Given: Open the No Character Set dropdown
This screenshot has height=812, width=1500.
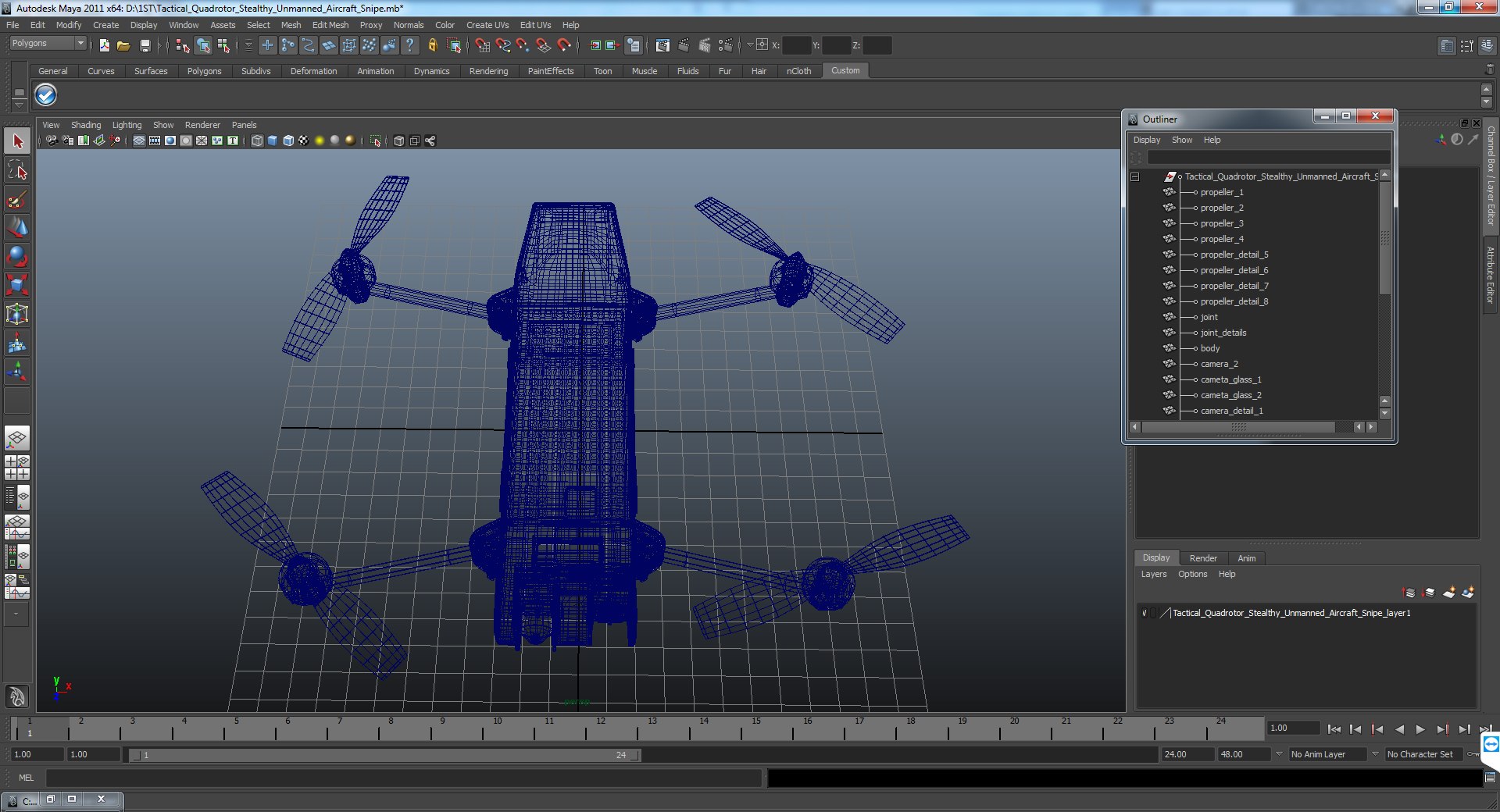Looking at the screenshot, I should (1423, 754).
